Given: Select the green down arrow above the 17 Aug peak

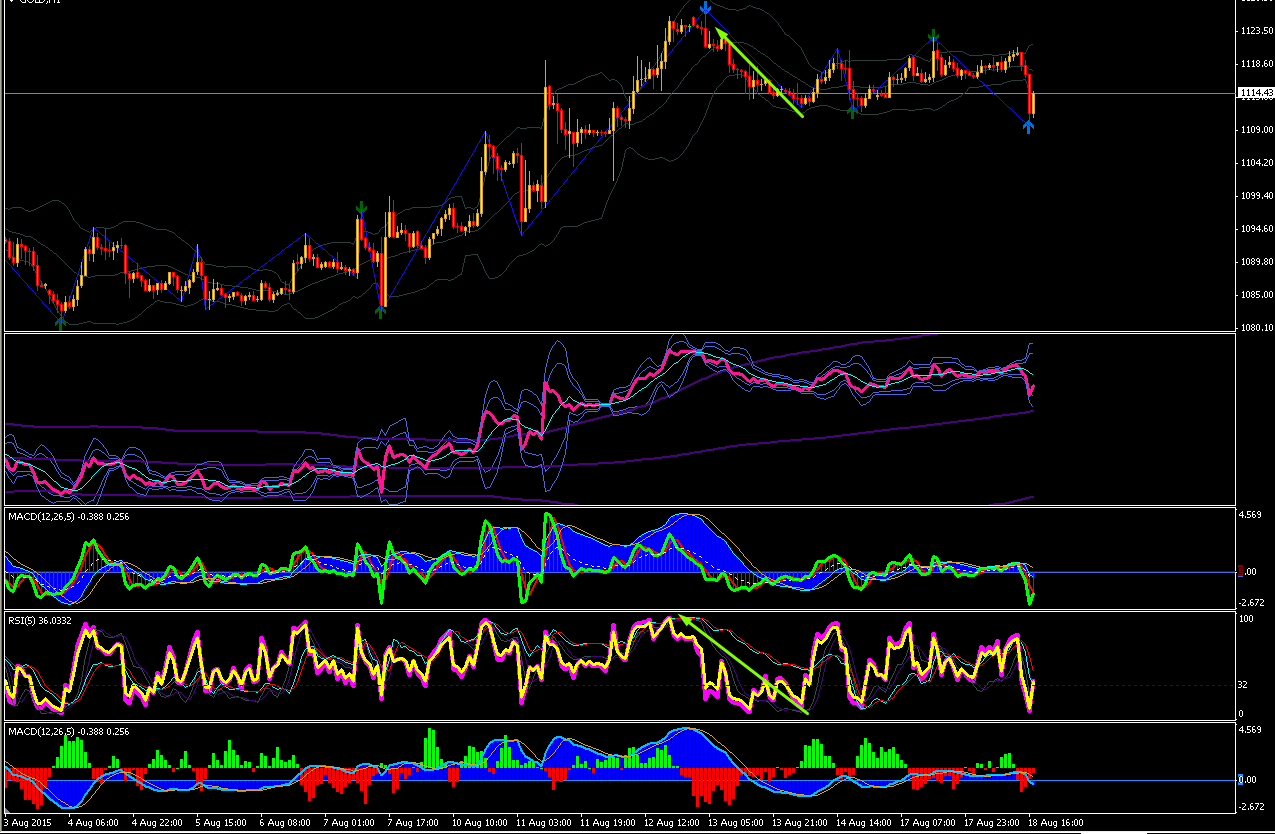Looking at the screenshot, I should 933,37.
